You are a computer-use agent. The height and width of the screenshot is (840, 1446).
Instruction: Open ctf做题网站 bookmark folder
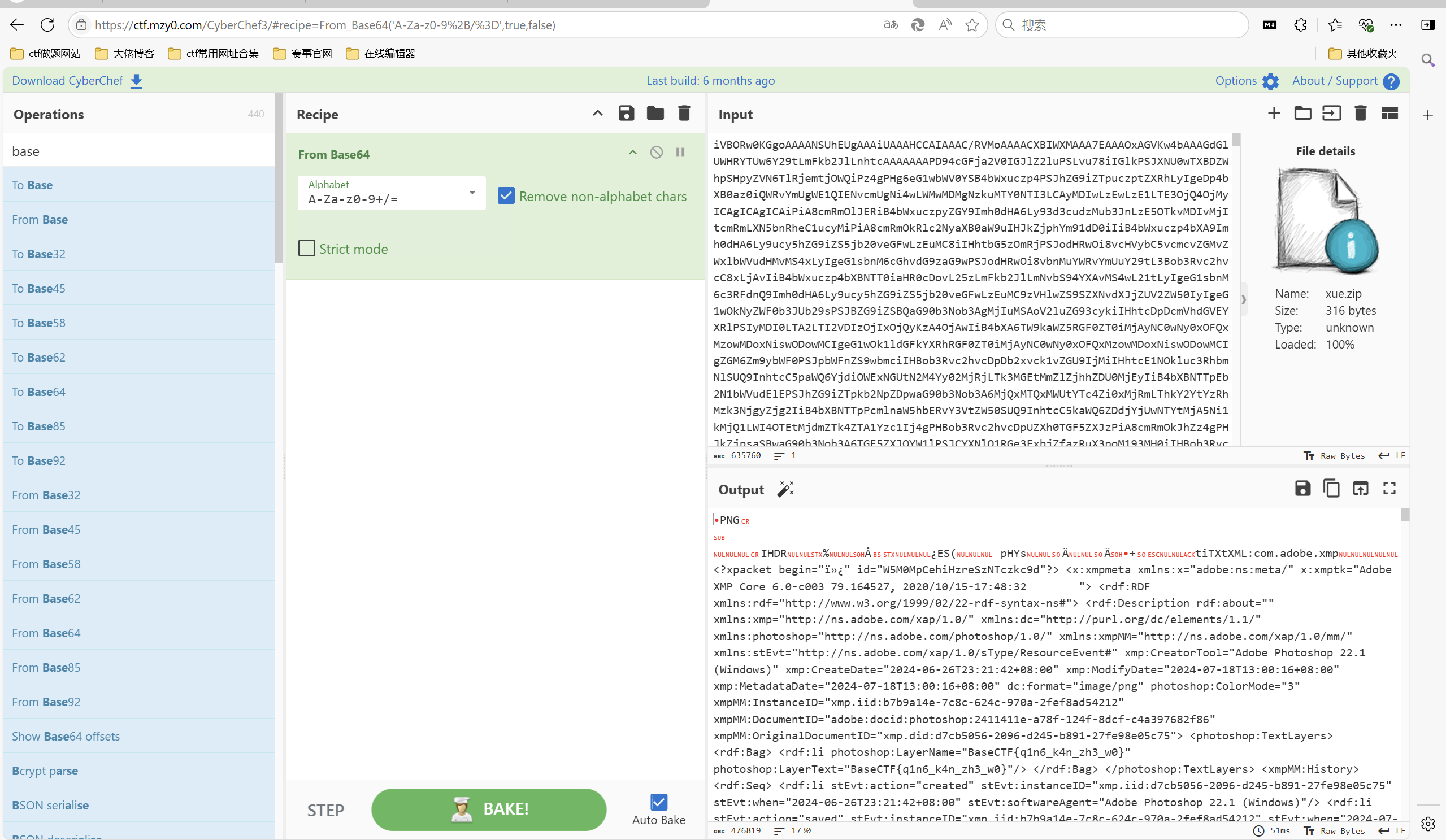pyautogui.click(x=45, y=53)
